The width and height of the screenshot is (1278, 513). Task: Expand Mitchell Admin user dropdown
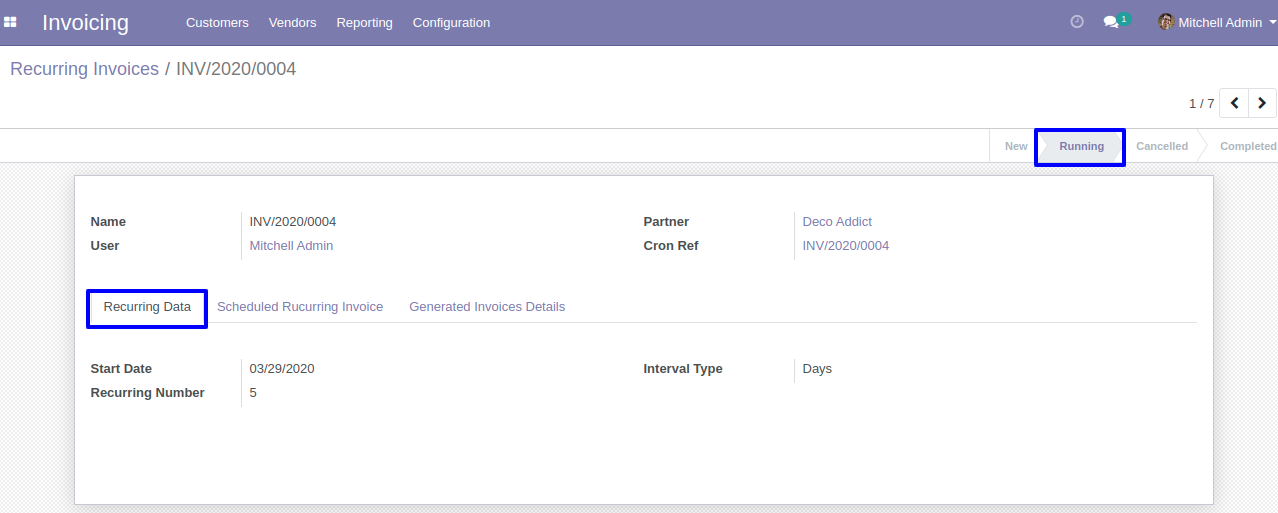click(x=1220, y=22)
